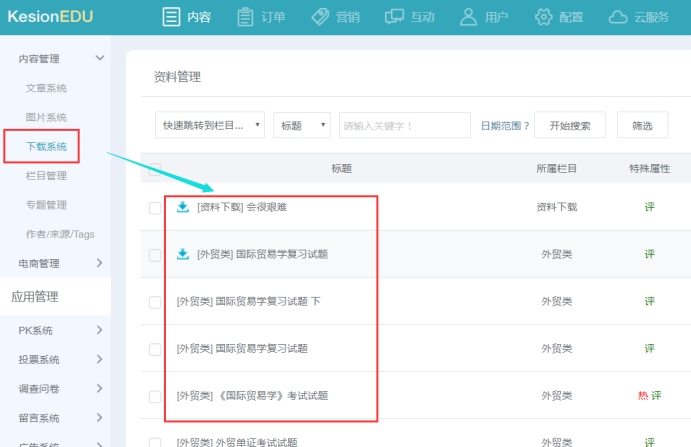This screenshot has height=447, width=691.
Task: Open 栏目管理 in the sidebar
Action: tap(46, 175)
